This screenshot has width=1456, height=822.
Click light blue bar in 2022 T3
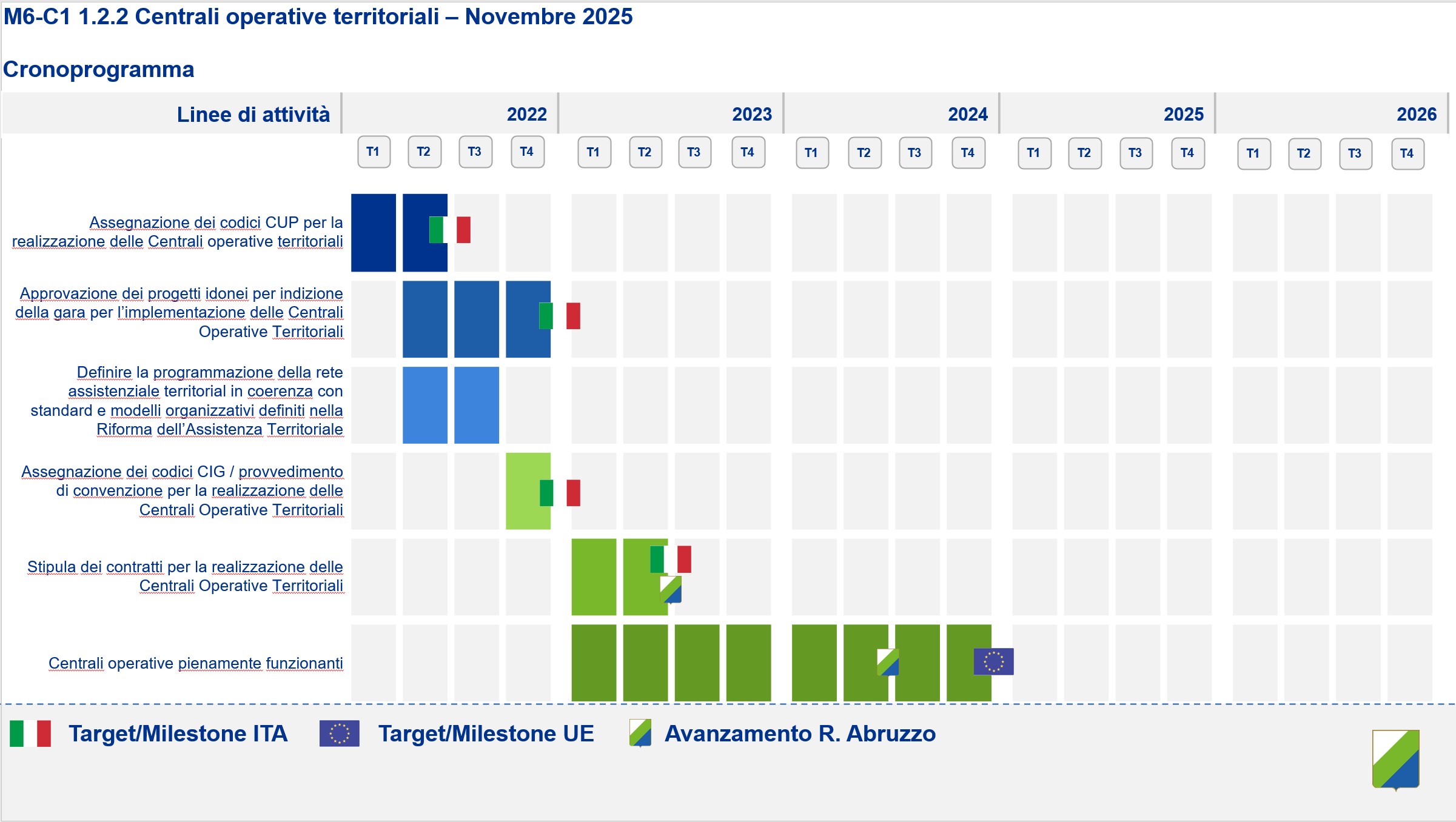click(x=477, y=405)
